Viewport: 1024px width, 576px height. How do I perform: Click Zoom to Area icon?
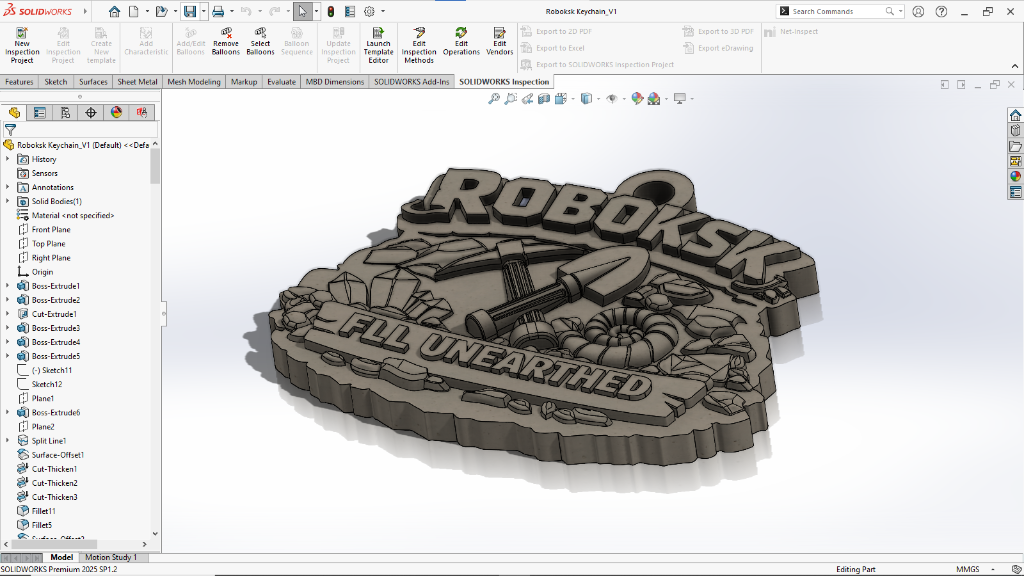511,99
